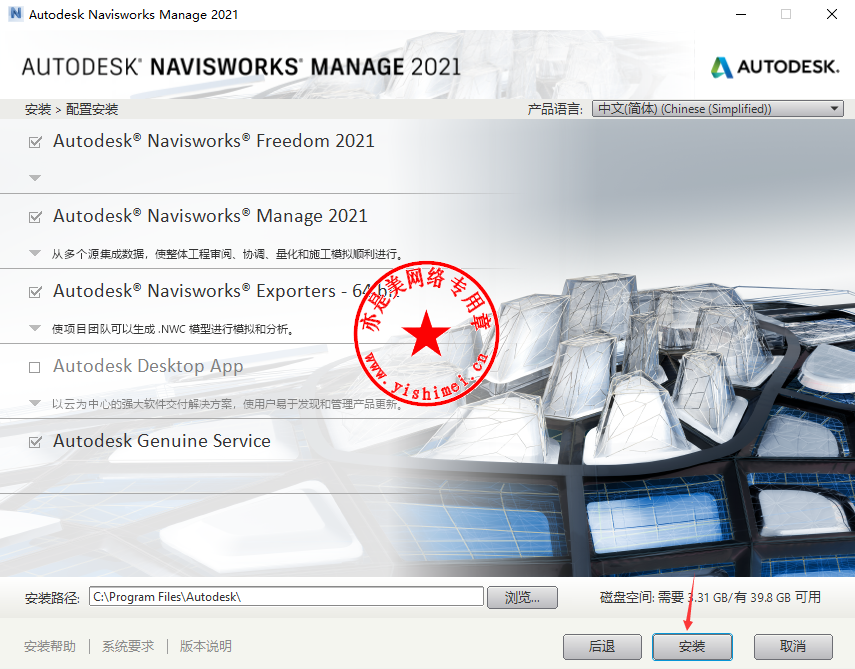Open the 版本说明 release notes link

(206, 647)
